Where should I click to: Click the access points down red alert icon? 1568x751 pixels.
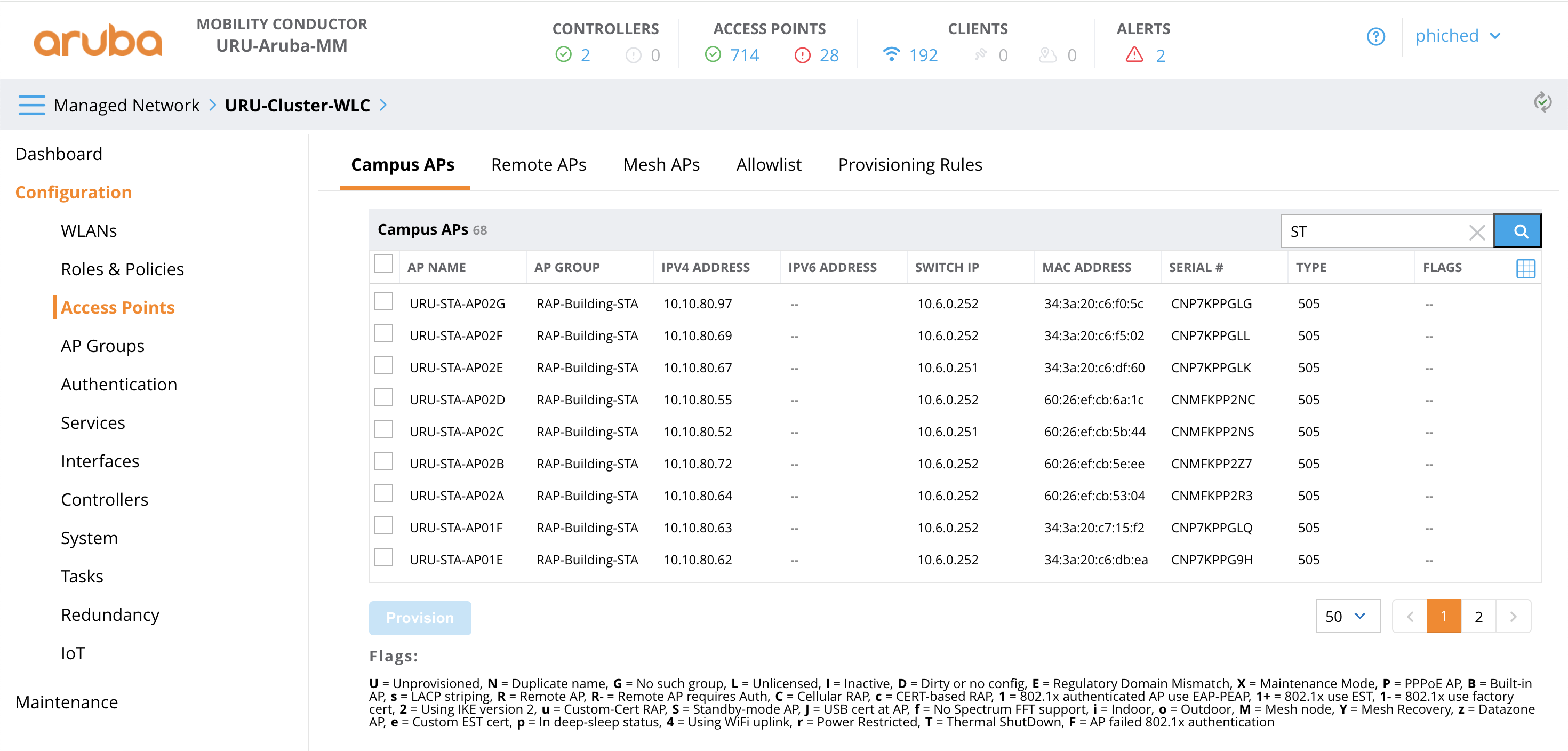pyautogui.click(x=802, y=55)
